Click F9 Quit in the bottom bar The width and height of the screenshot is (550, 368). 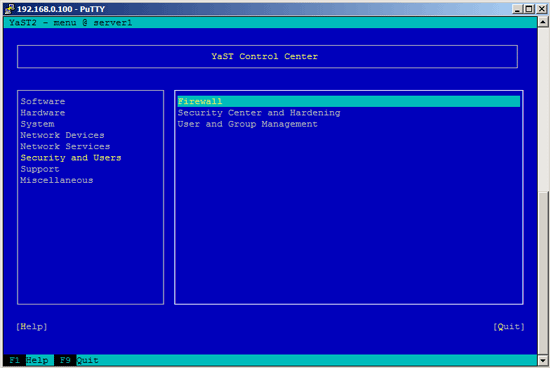(x=77, y=360)
